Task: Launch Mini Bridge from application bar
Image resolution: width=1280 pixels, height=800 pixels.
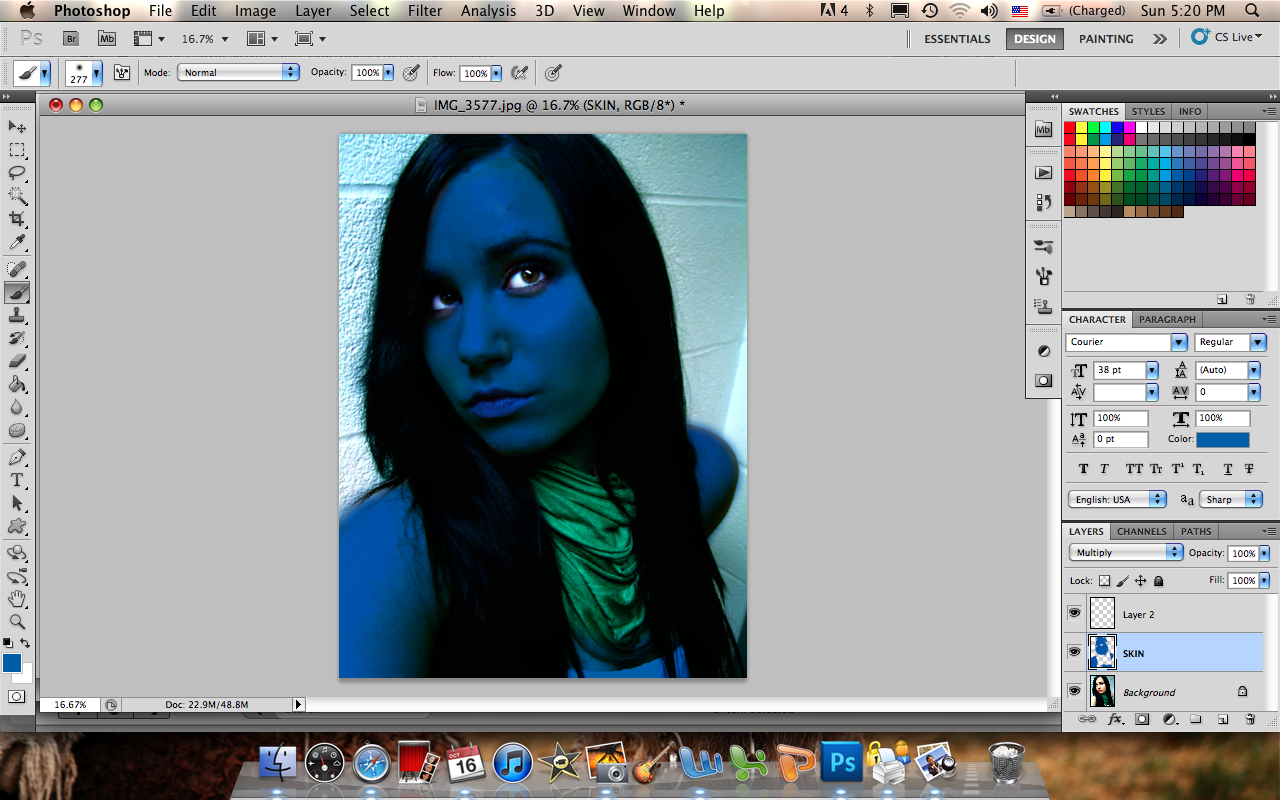Action: click(107, 38)
